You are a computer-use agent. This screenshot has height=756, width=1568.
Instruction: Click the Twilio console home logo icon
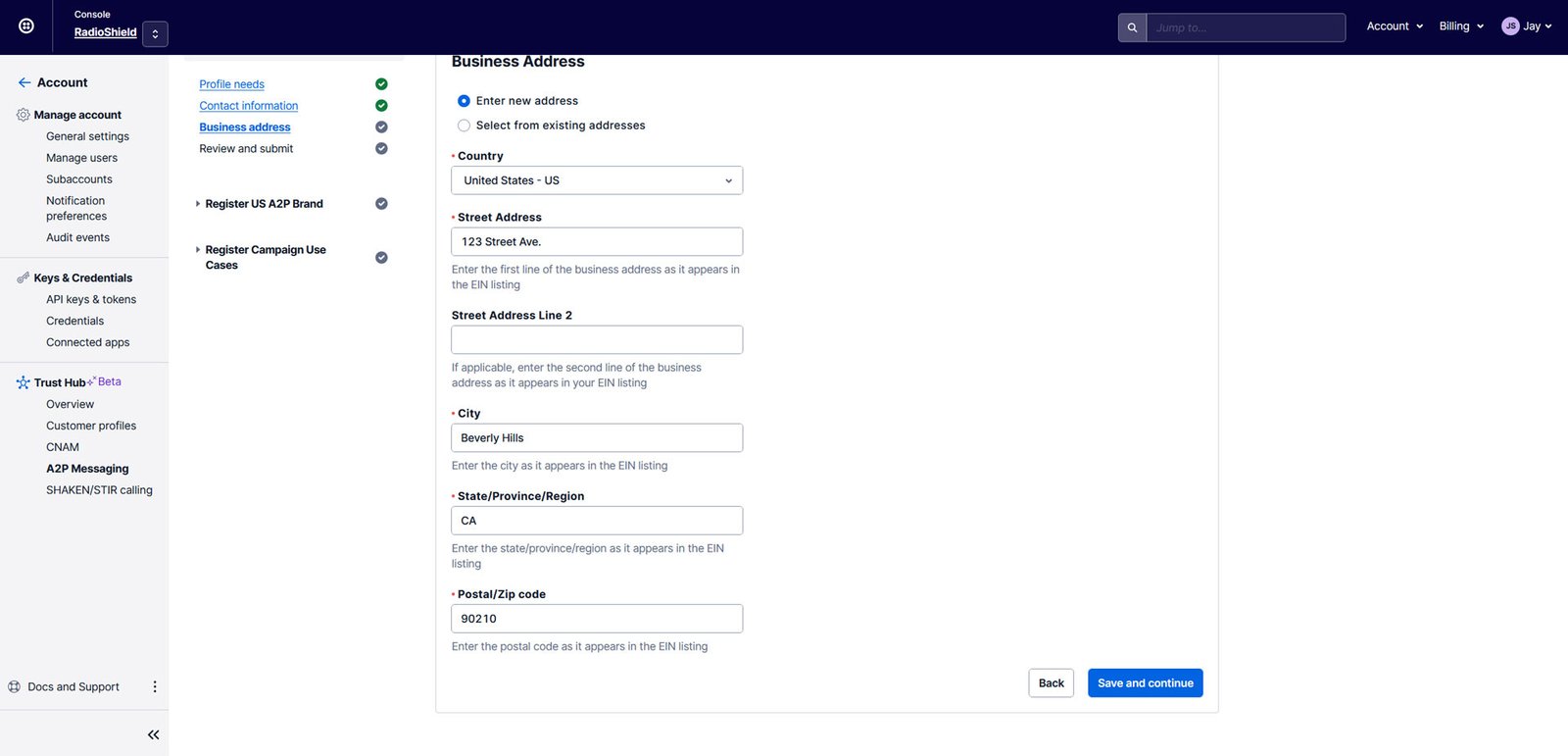[26, 26]
